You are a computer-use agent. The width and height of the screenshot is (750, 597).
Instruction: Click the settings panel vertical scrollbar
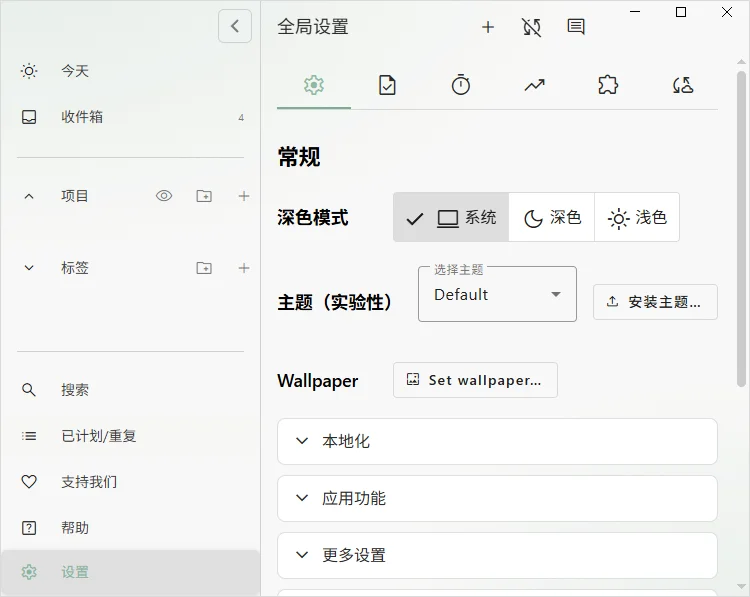coord(741,228)
